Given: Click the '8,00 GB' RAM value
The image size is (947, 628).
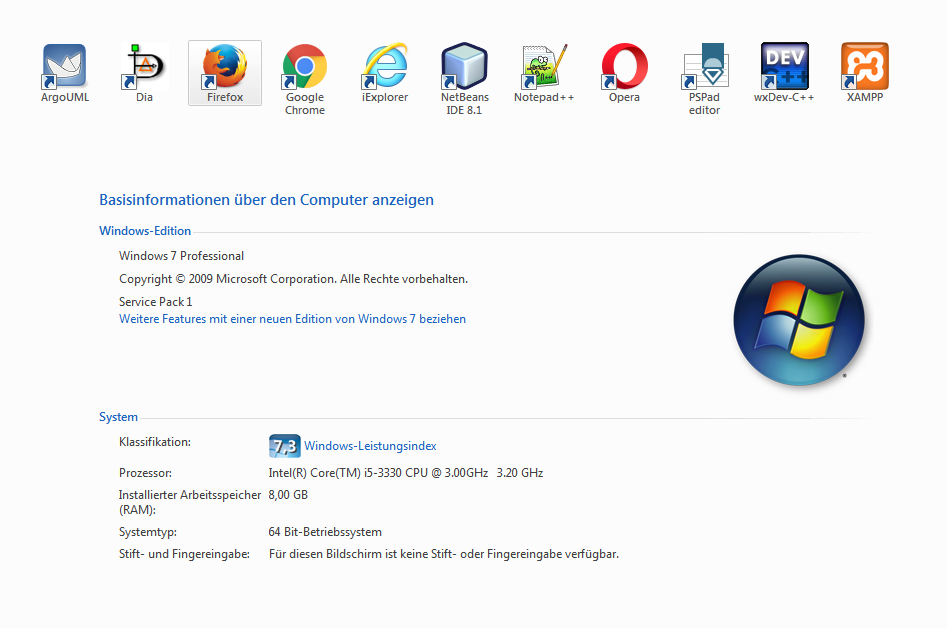Looking at the screenshot, I should pyautogui.click(x=288, y=495).
